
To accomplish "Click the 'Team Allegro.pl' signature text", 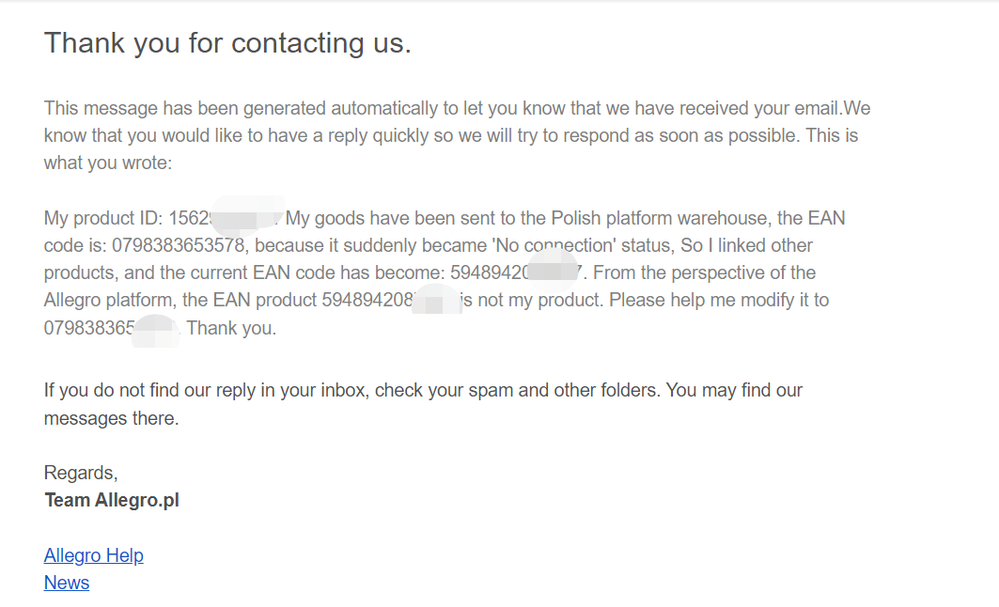I will [111, 500].
